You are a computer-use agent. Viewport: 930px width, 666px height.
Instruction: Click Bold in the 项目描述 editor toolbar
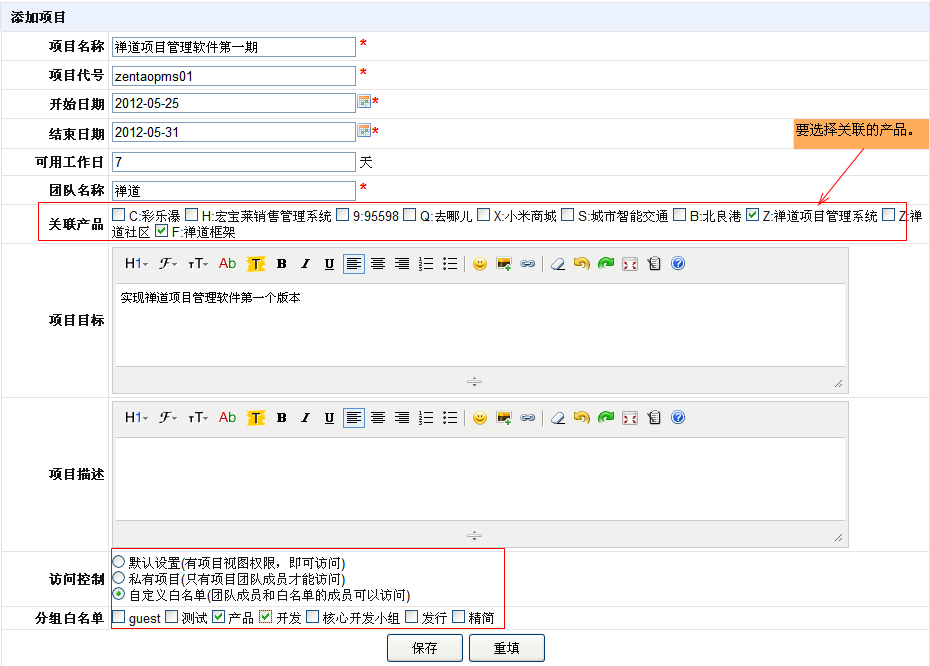282,418
